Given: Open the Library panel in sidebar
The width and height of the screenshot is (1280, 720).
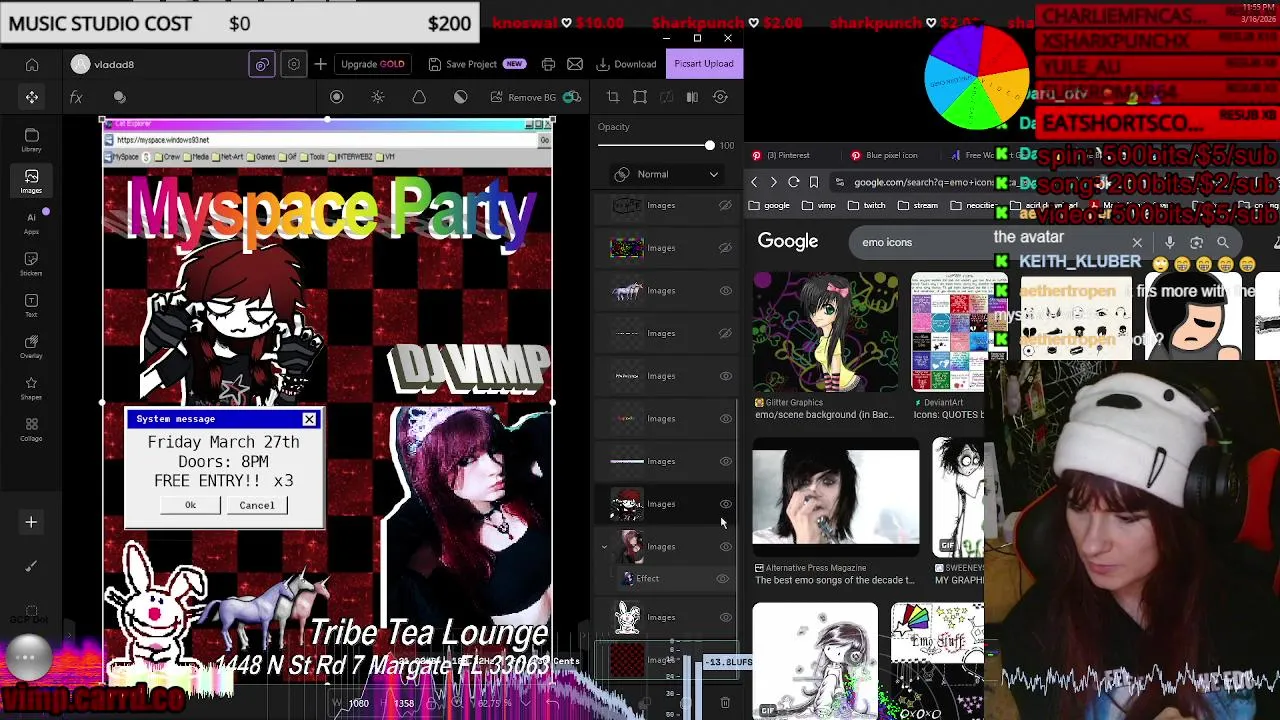Looking at the screenshot, I should point(31,140).
